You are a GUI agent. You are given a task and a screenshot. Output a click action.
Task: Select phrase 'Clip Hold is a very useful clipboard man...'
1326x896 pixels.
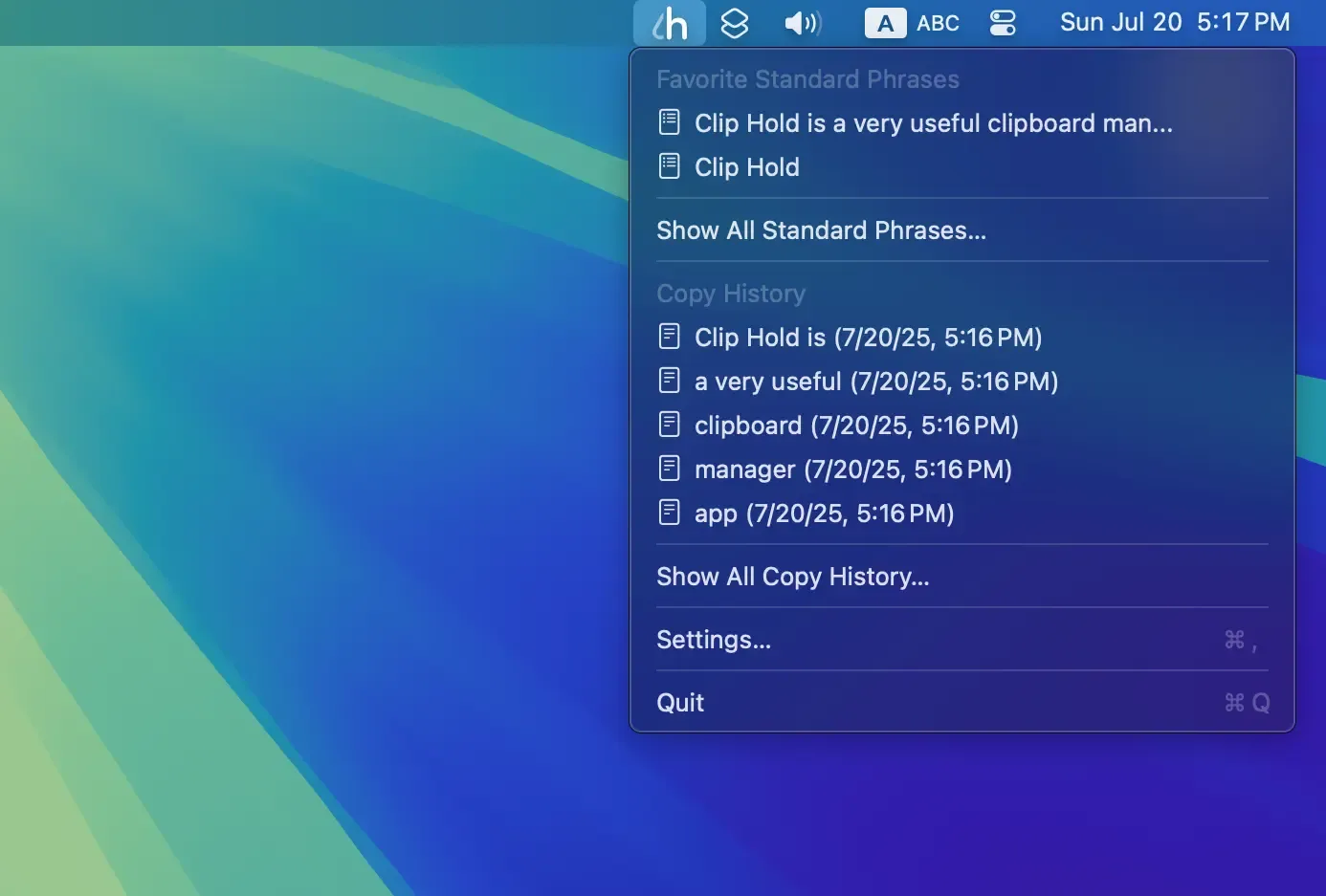[962, 123]
